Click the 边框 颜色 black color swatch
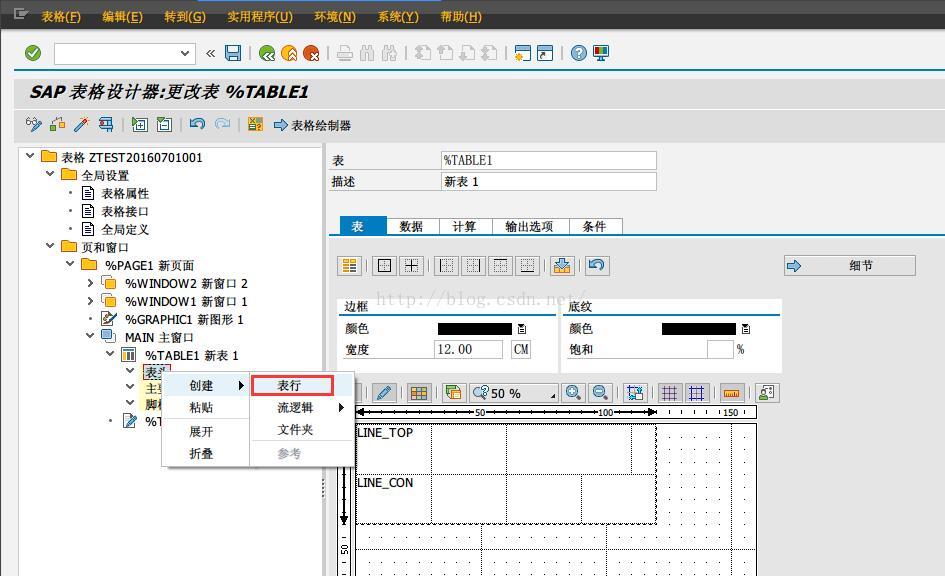 coord(475,329)
